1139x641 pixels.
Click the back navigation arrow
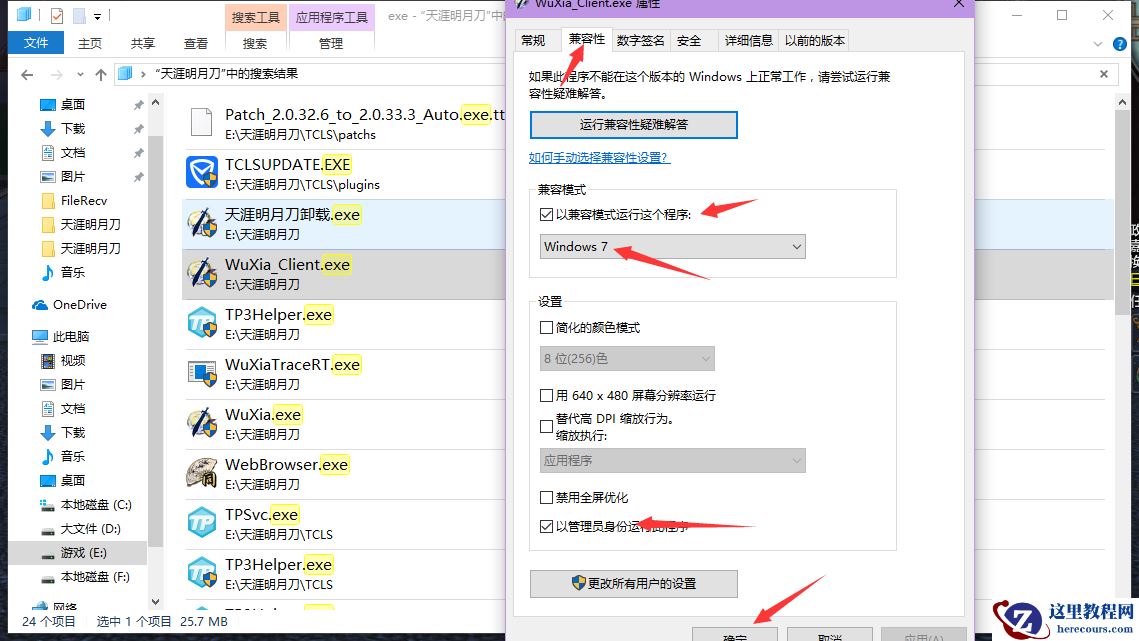pyautogui.click(x=26, y=73)
